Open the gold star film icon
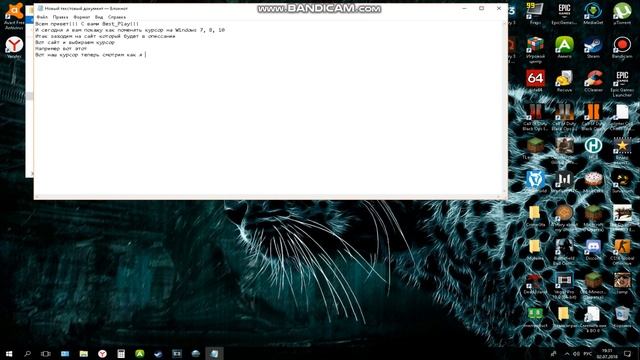 (x=622, y=150)
